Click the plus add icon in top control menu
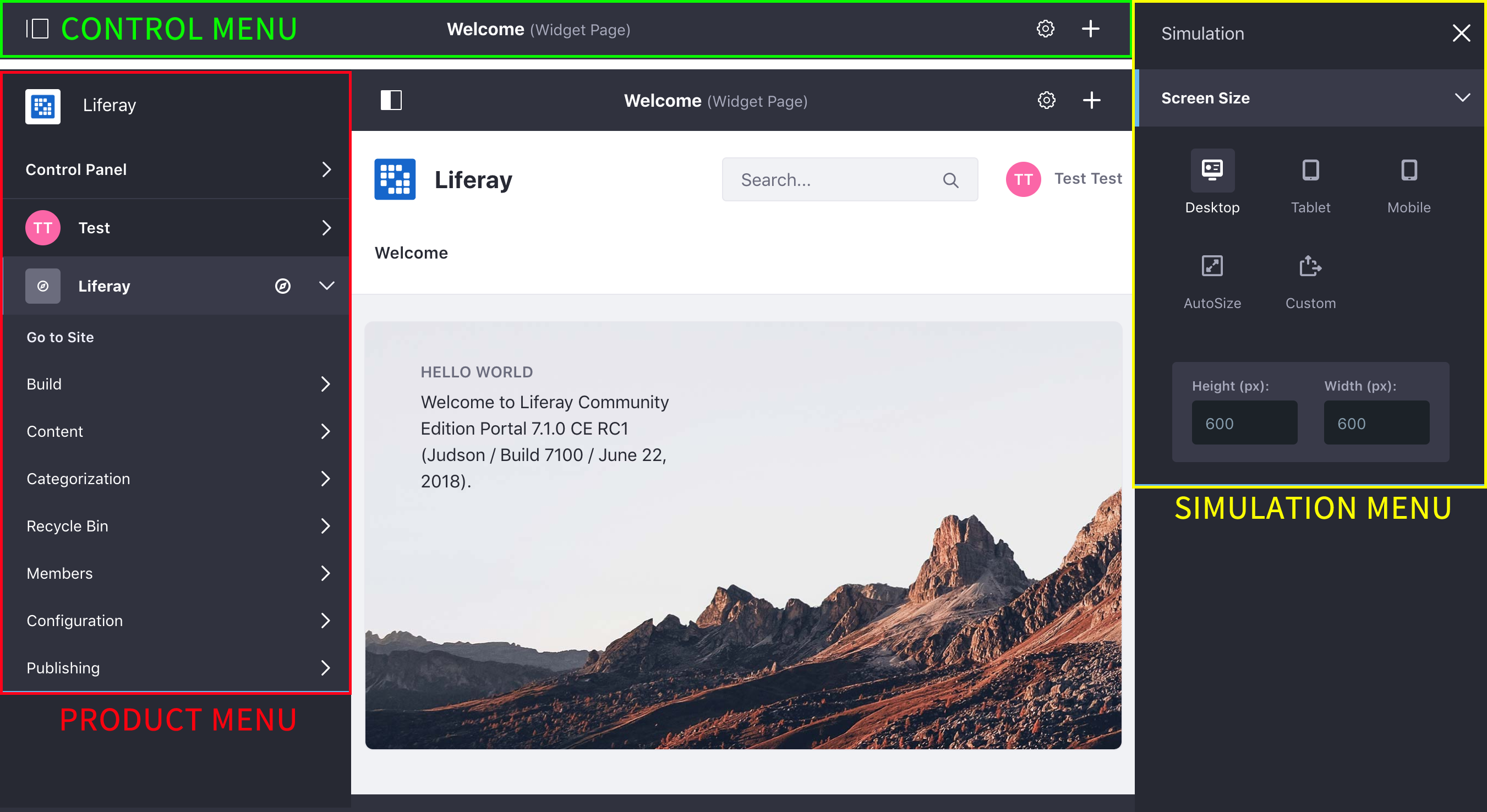The image size is (1487, 812). coord(1090,29)
